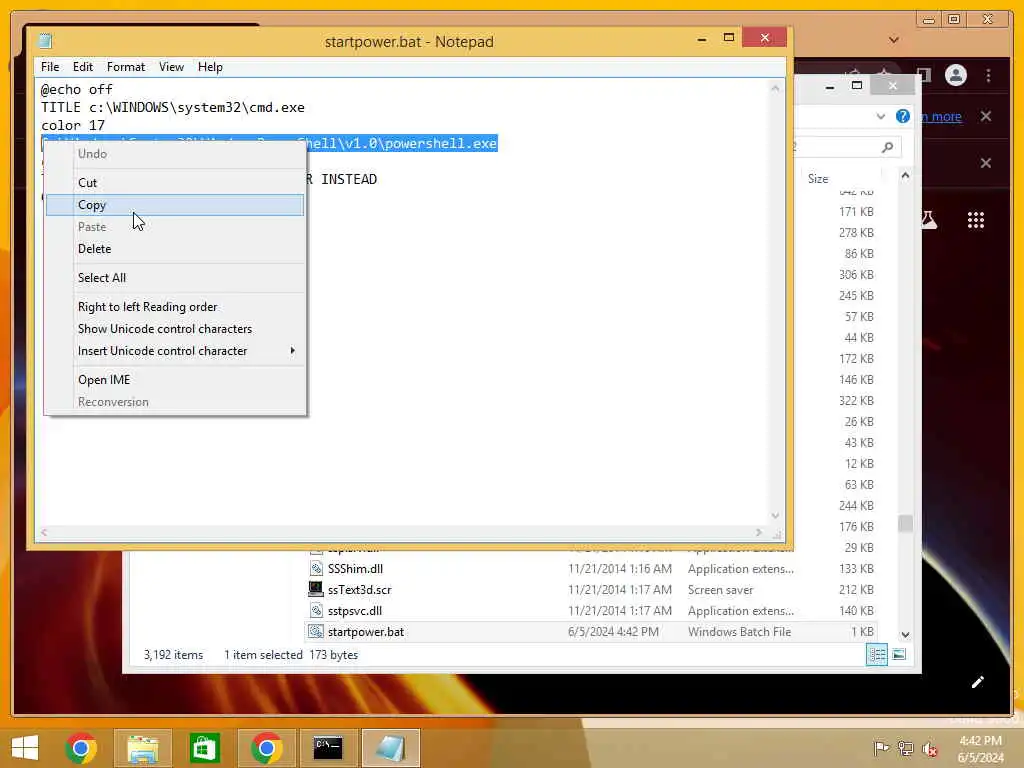Click the Notepad vertical scrollbar up arrow

pos(775,88)
